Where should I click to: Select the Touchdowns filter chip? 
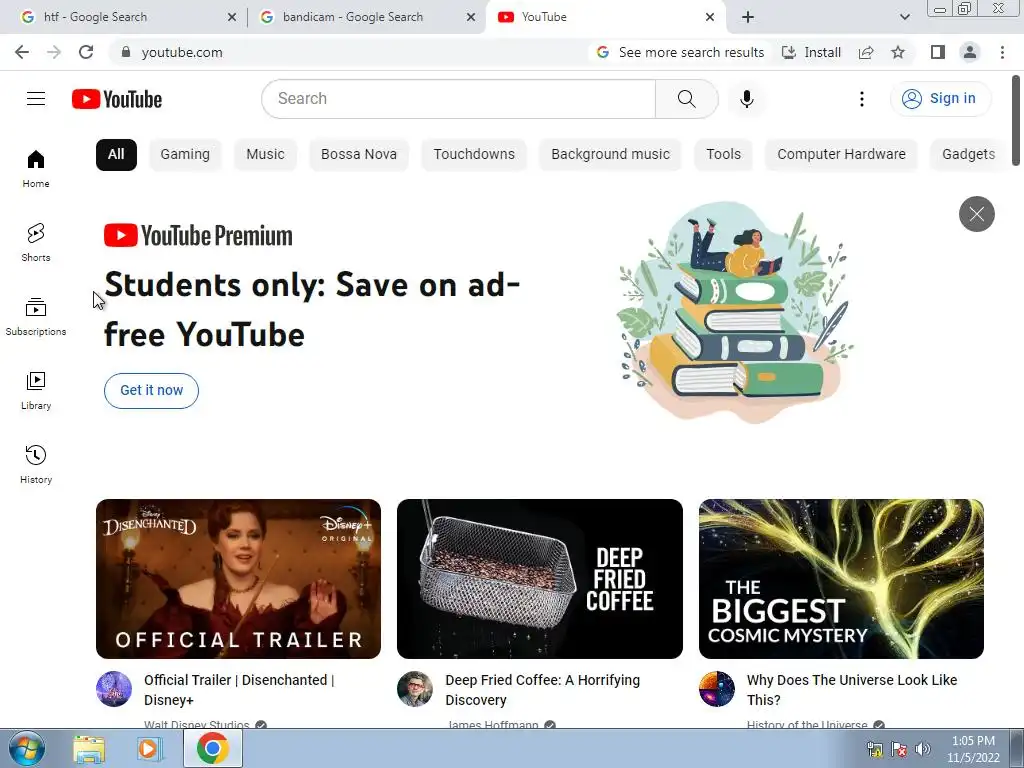tap(474, 155)
